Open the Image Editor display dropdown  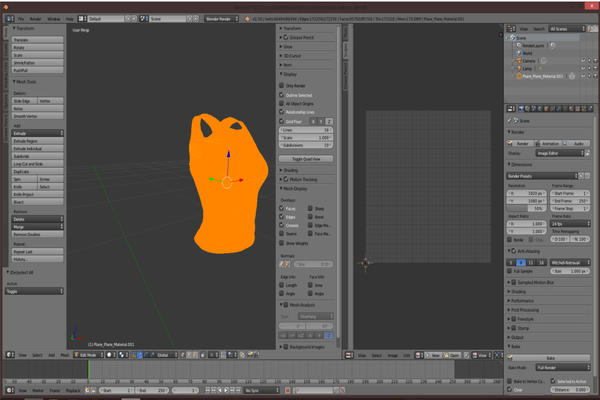click(560, 153)
